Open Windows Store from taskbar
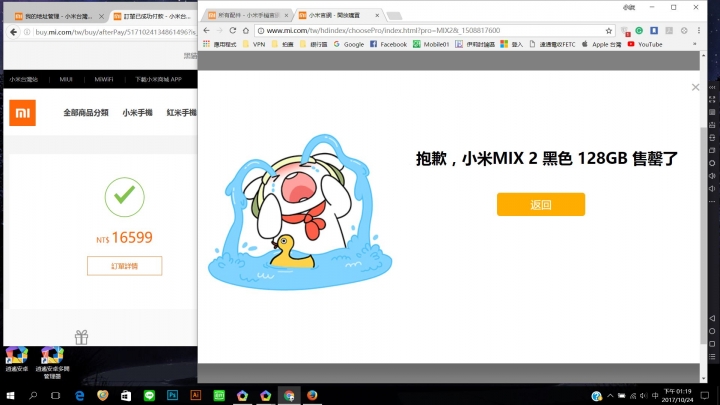This screenshot has width=720, height=405. pos(126,395)
